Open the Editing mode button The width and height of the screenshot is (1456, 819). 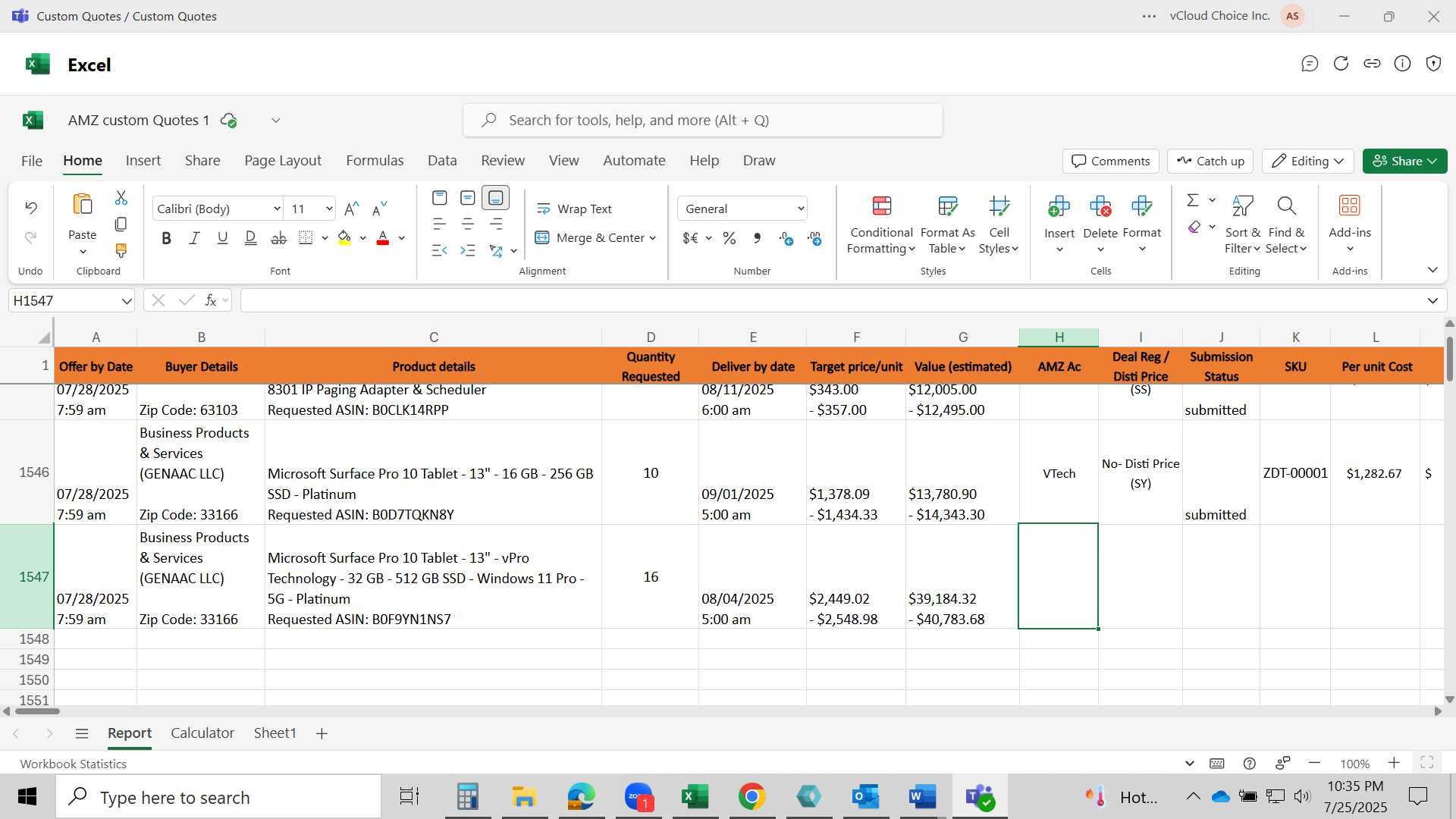coord(1308,161)
